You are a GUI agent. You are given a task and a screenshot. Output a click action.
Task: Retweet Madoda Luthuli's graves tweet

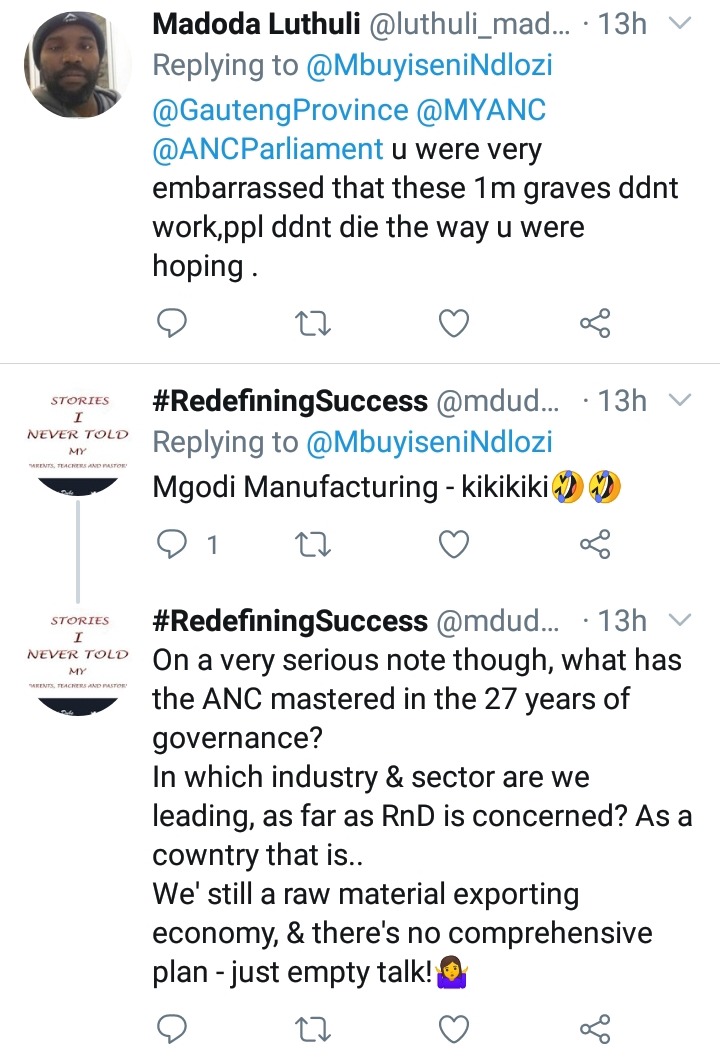pos(313,324)
